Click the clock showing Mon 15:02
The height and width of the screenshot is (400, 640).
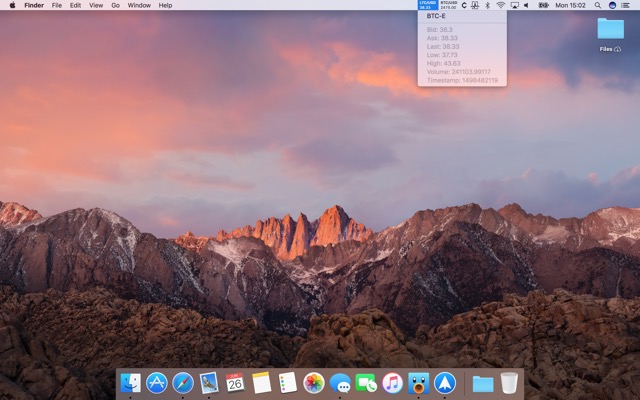(570, 5)
